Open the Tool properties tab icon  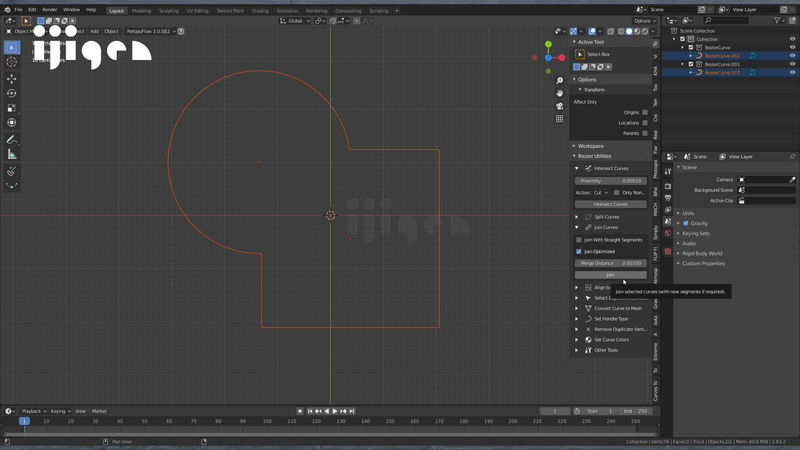coord(668,172)
